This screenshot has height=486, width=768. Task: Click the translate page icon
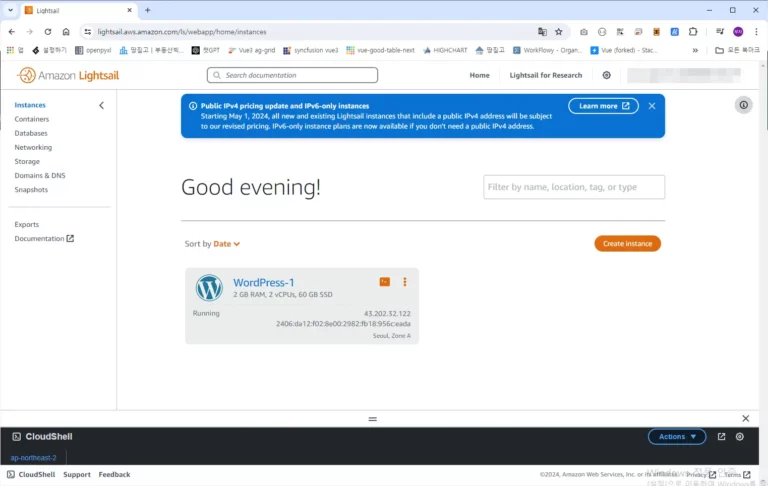(542, 32)
